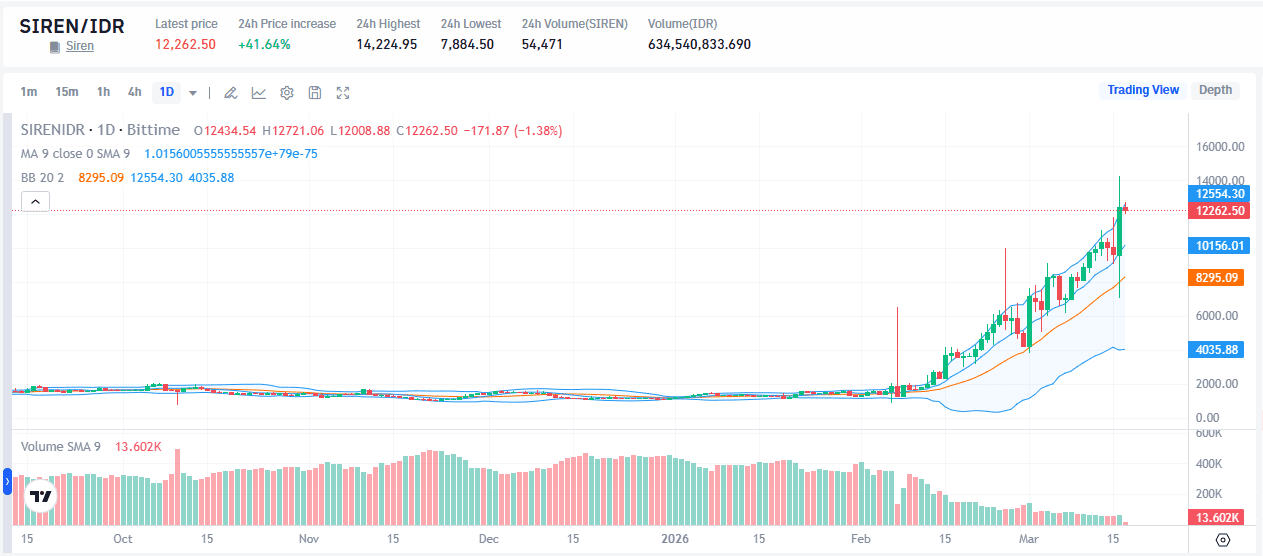
Task: Click the save chart floppy icon
Action: pos(314,93)
